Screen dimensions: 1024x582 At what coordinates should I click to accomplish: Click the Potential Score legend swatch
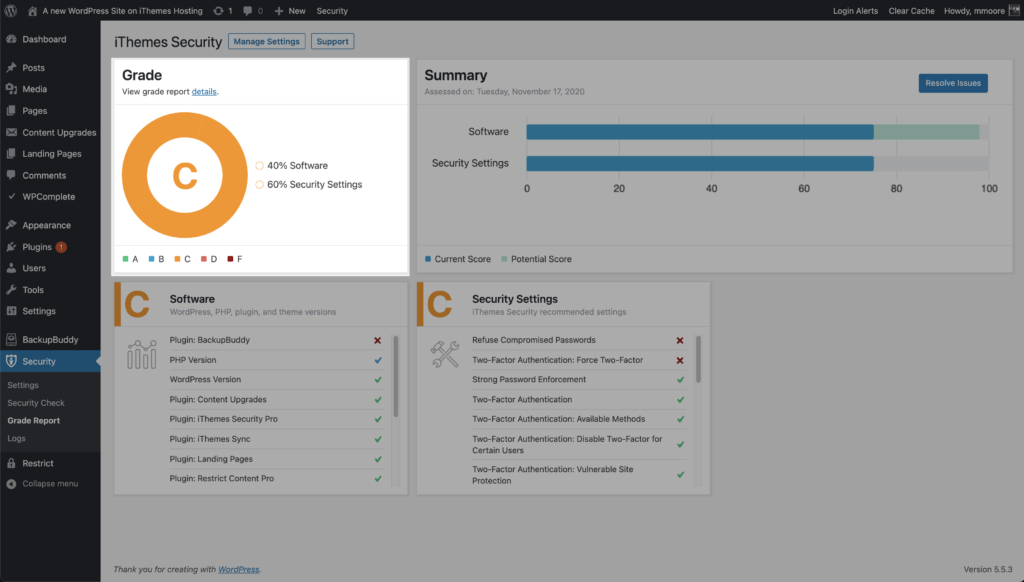[x=504, y=259]
